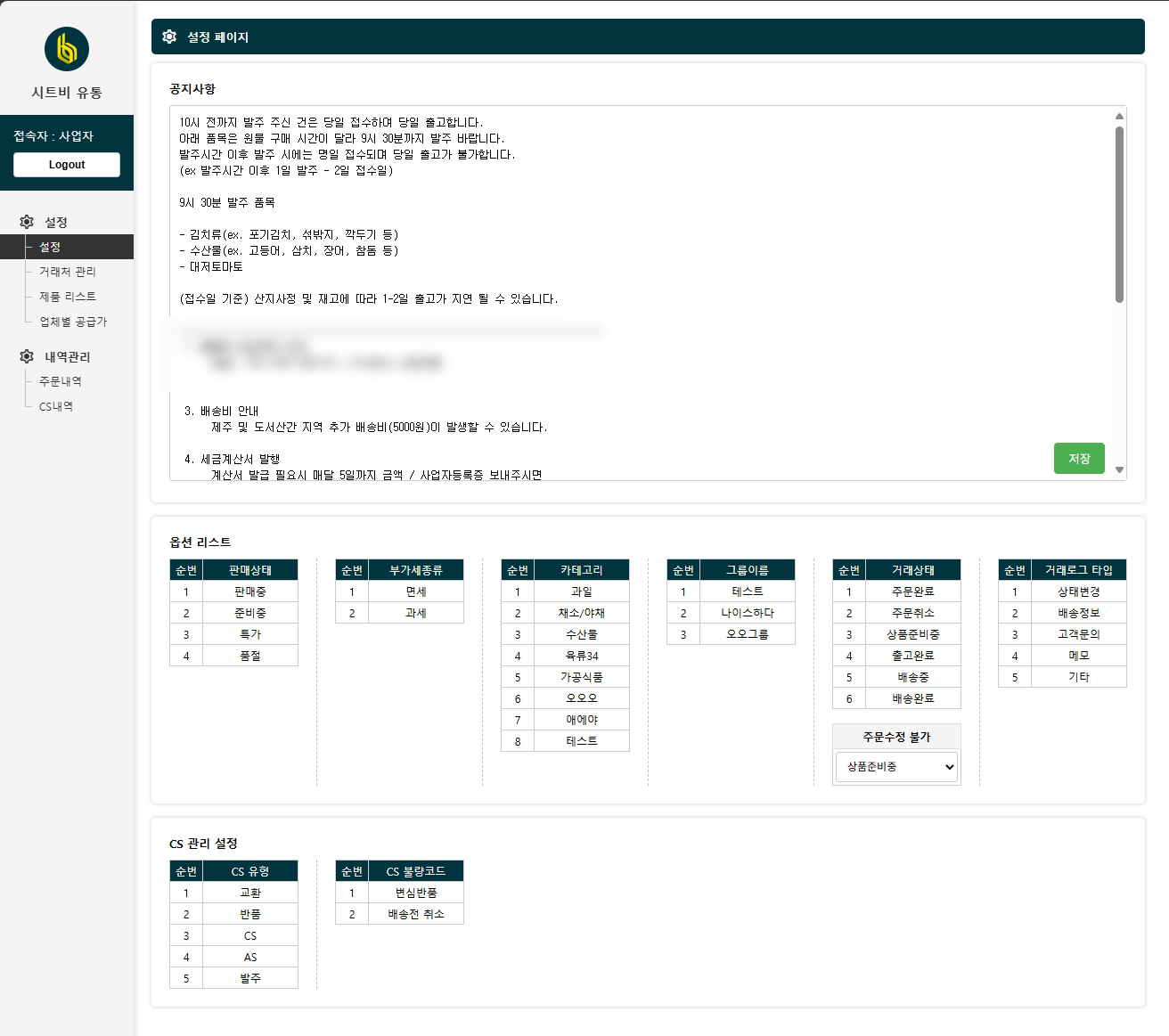Click the gear icon beside 설정 페이지 header
The height and width of the screenshot is (1036, 1169).
pos(169,37)
